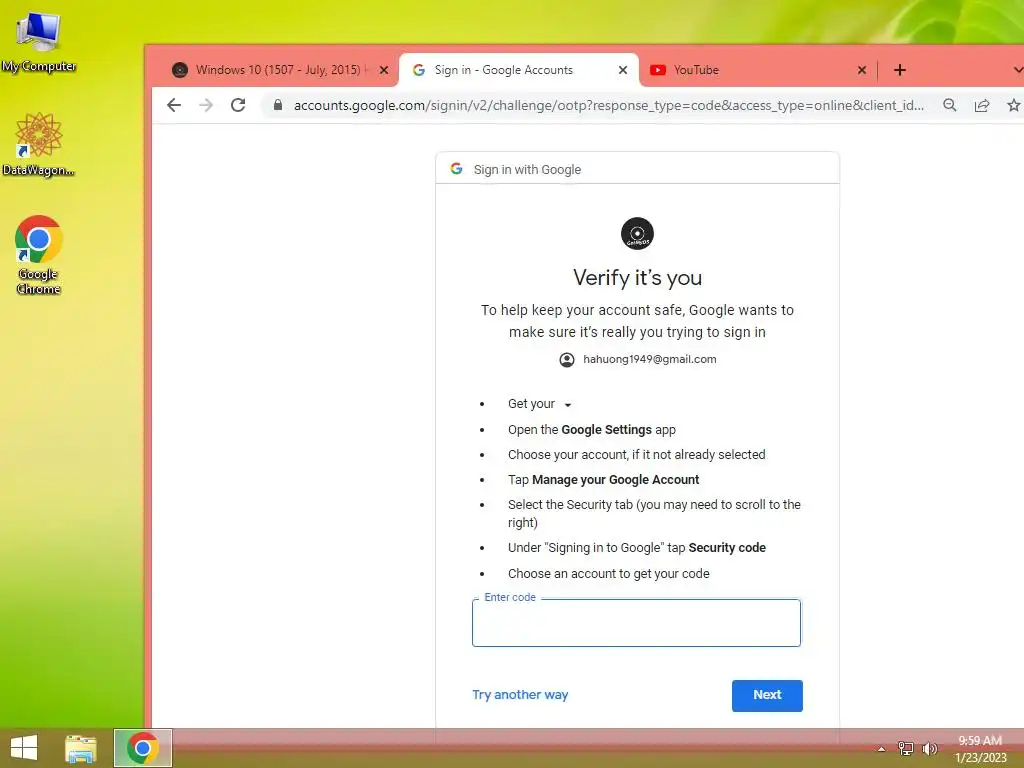Open the zoom magnifier in address bar

pyautogui.click(x=950, y=105)
